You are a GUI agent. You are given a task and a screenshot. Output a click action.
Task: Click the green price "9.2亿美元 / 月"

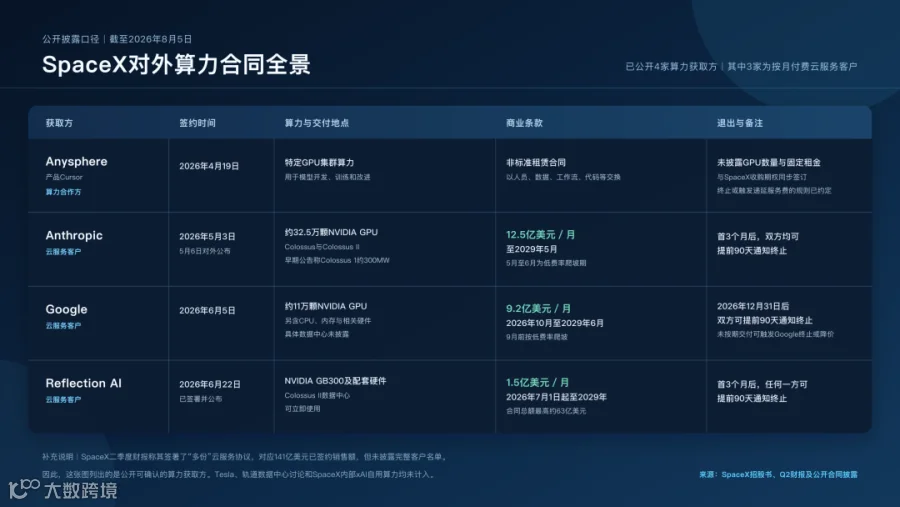click(x=538, y=309)
